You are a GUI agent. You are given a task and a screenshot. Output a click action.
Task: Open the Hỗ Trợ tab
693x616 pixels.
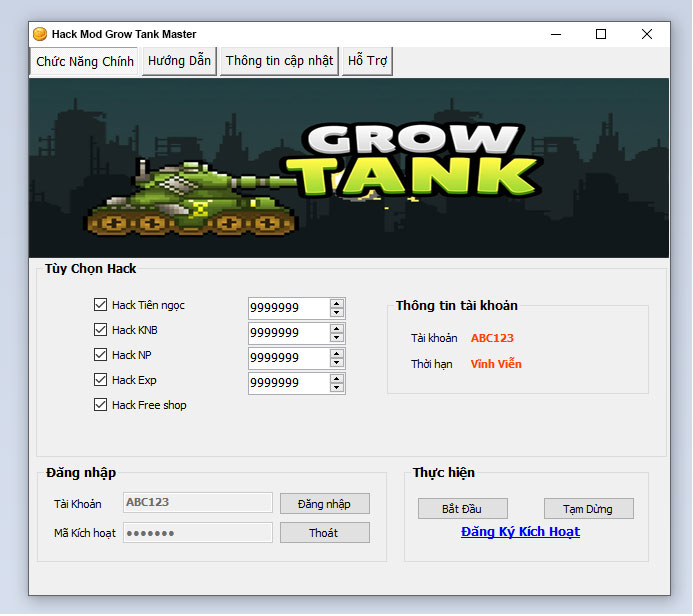tap(367, 61)
